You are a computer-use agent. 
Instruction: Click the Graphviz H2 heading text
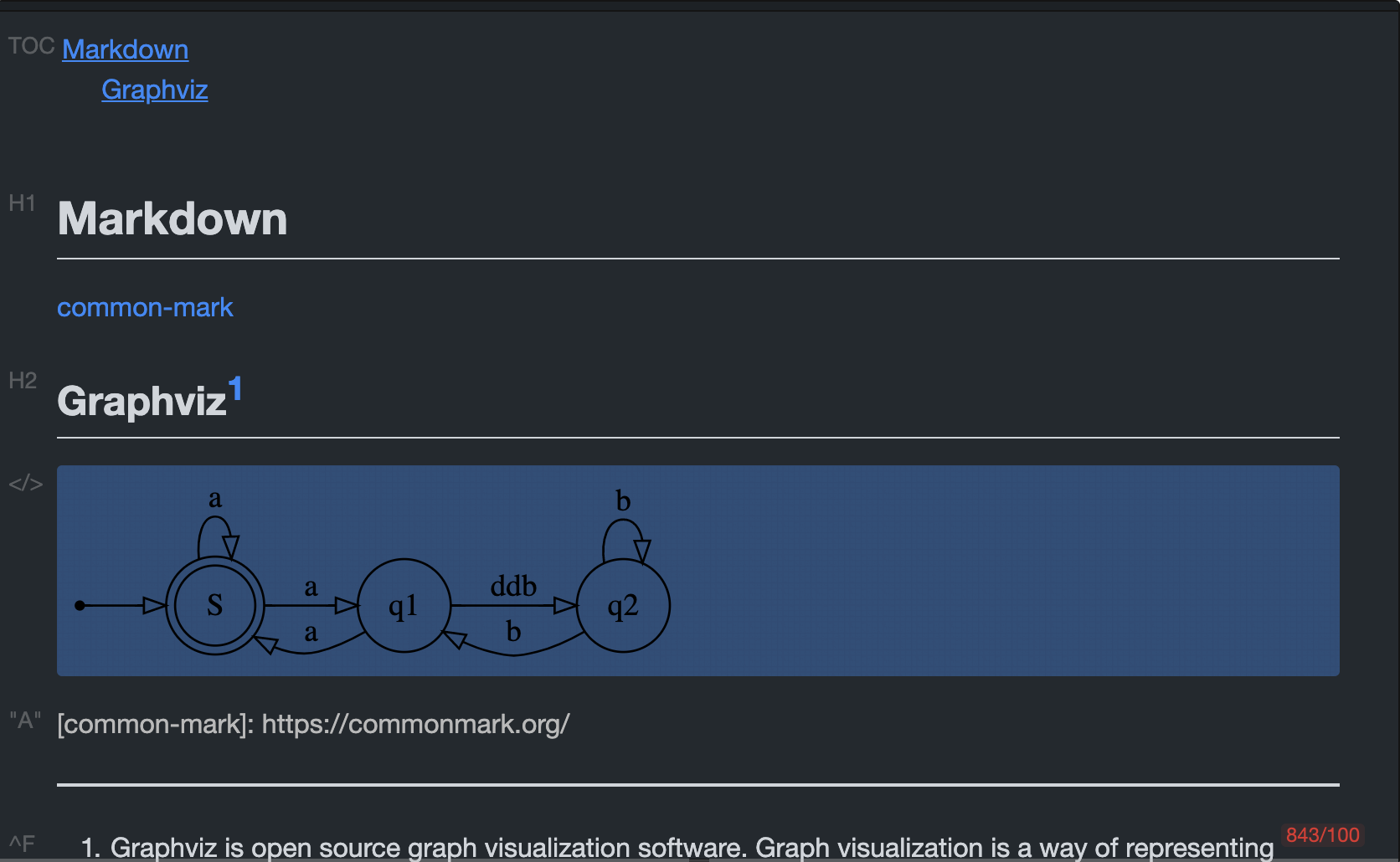[x=142, y=402]
